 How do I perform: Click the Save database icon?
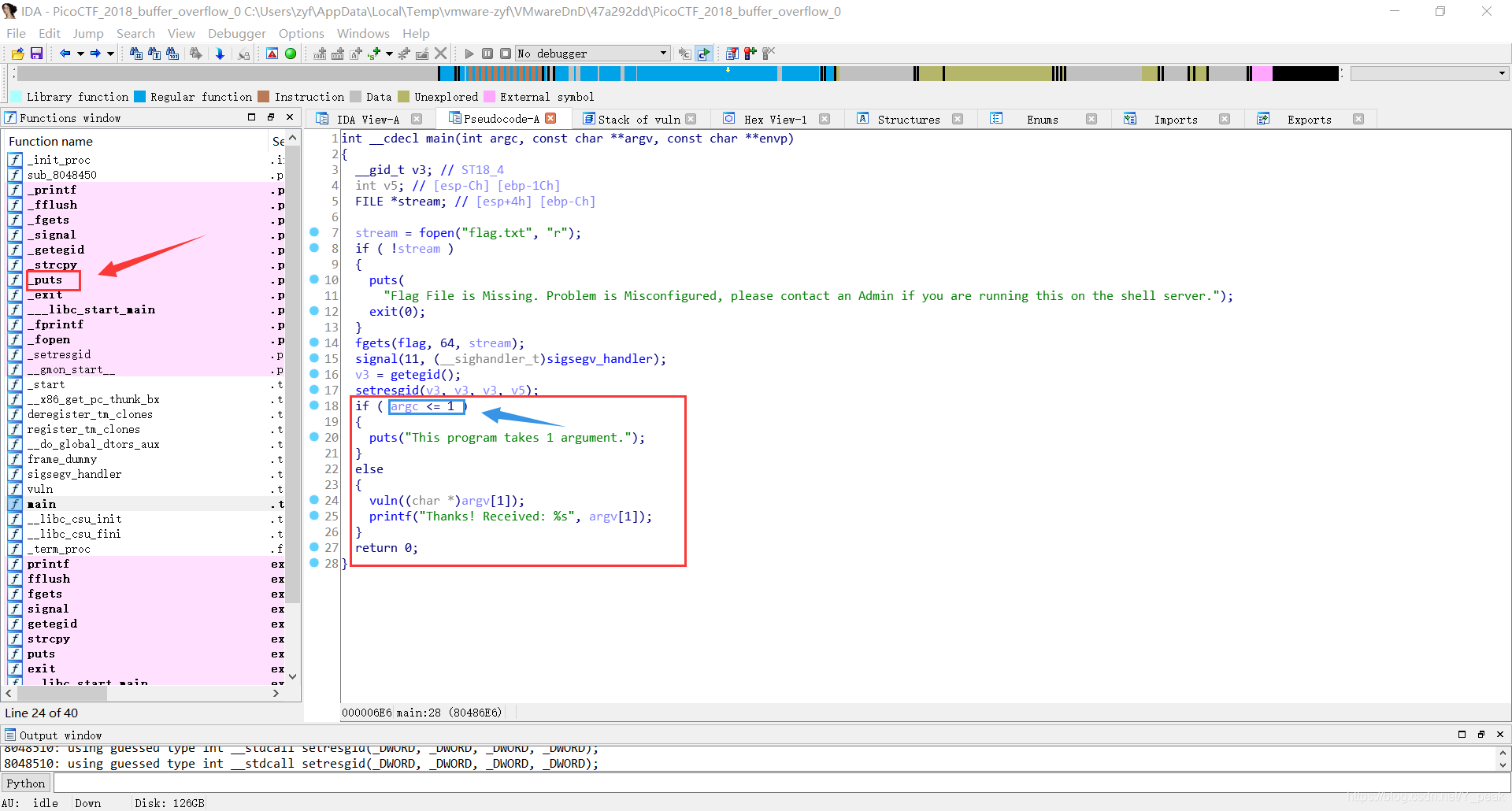(36, 54)
